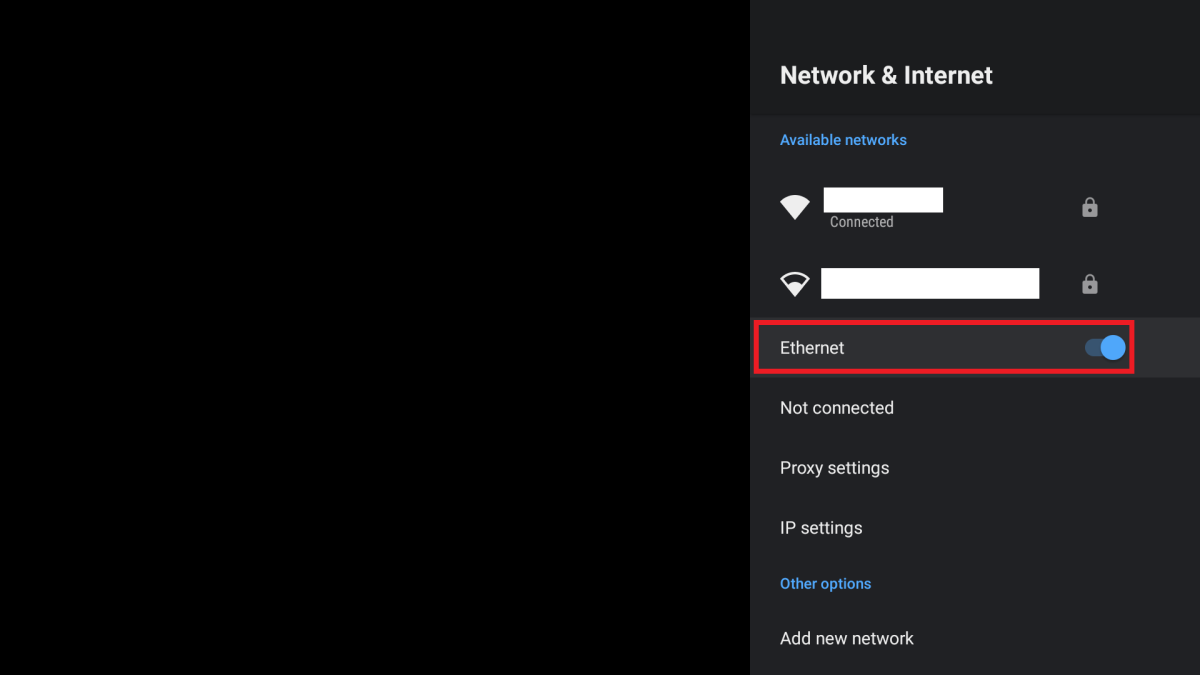Screen dimensions: 1200x675
Task: Open Proxy settings
Action: click(834, 467)
